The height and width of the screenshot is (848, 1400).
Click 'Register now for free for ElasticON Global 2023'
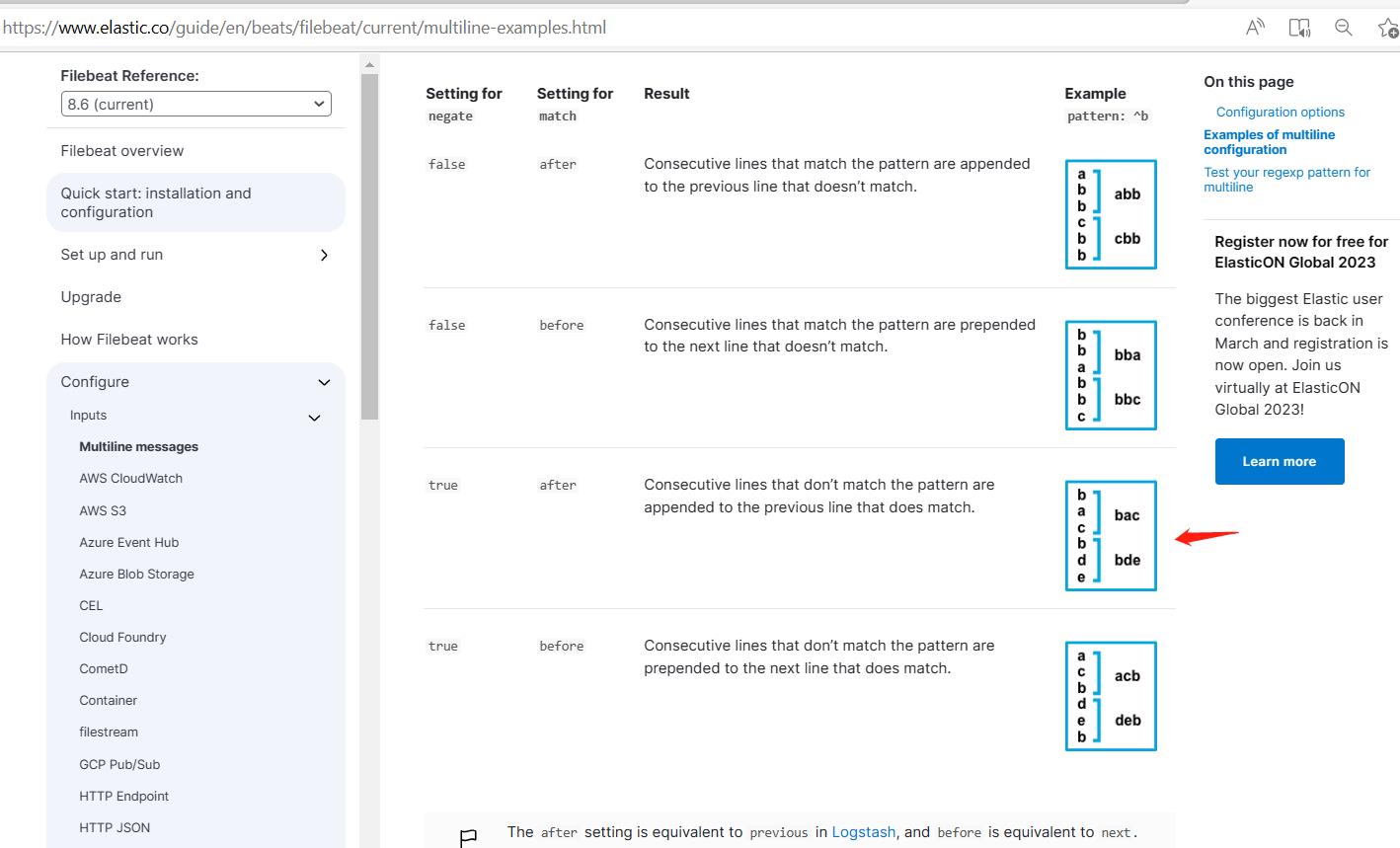point(1301,252)
